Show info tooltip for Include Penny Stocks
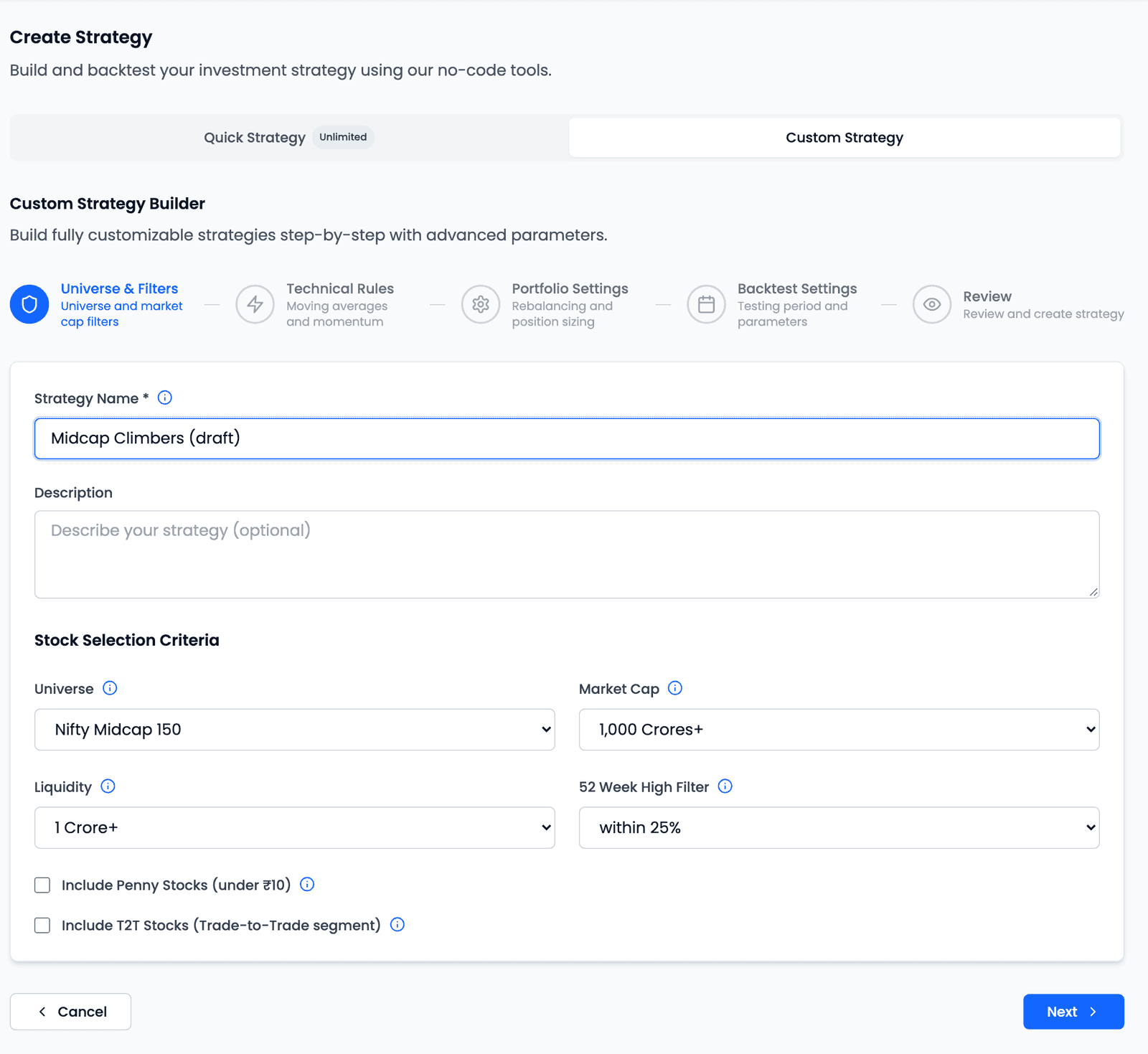This screenshot has height=1054, width=1148. (307, 884)
